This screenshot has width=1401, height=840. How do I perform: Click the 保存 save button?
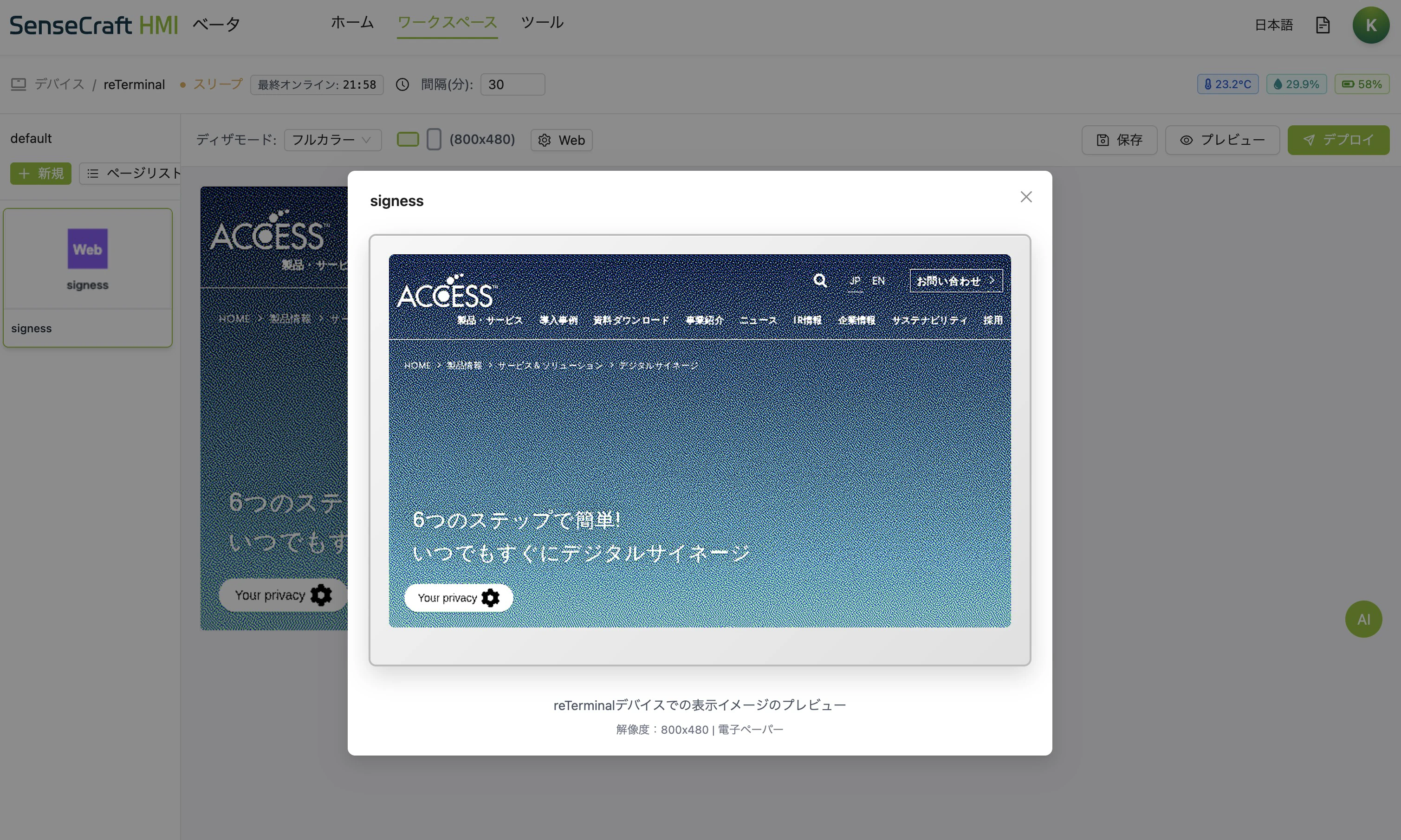tap(1119, 140)
